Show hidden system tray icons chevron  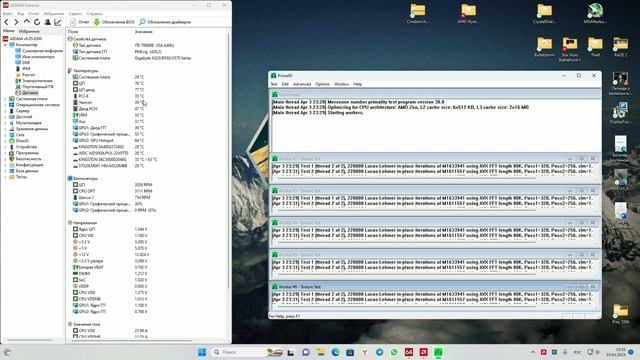533,352
